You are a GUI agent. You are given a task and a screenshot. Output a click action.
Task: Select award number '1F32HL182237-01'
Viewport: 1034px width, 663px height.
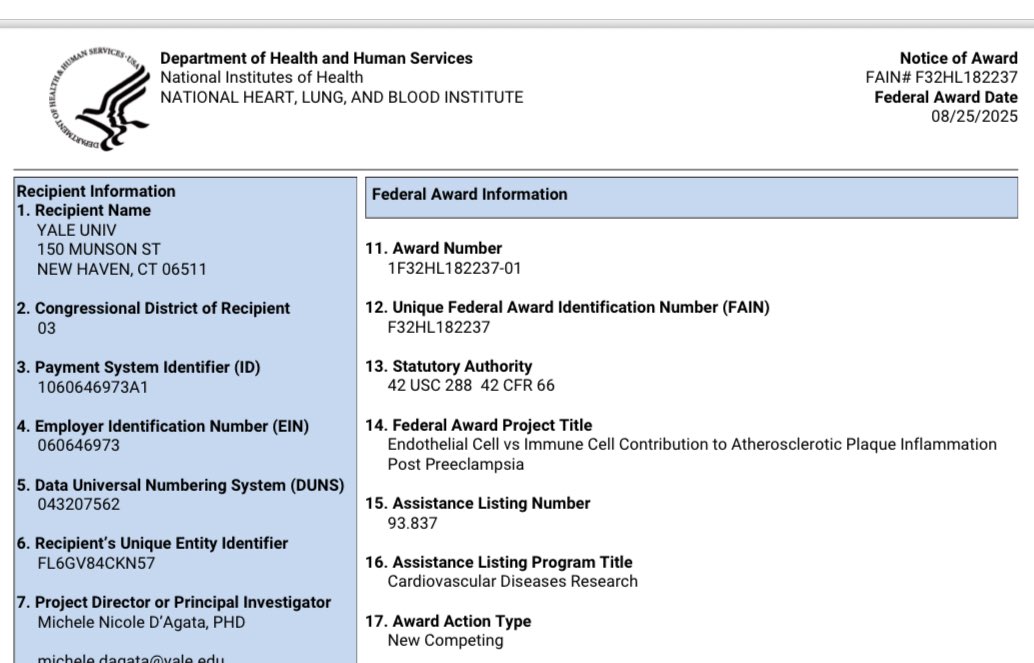(454, 268)
